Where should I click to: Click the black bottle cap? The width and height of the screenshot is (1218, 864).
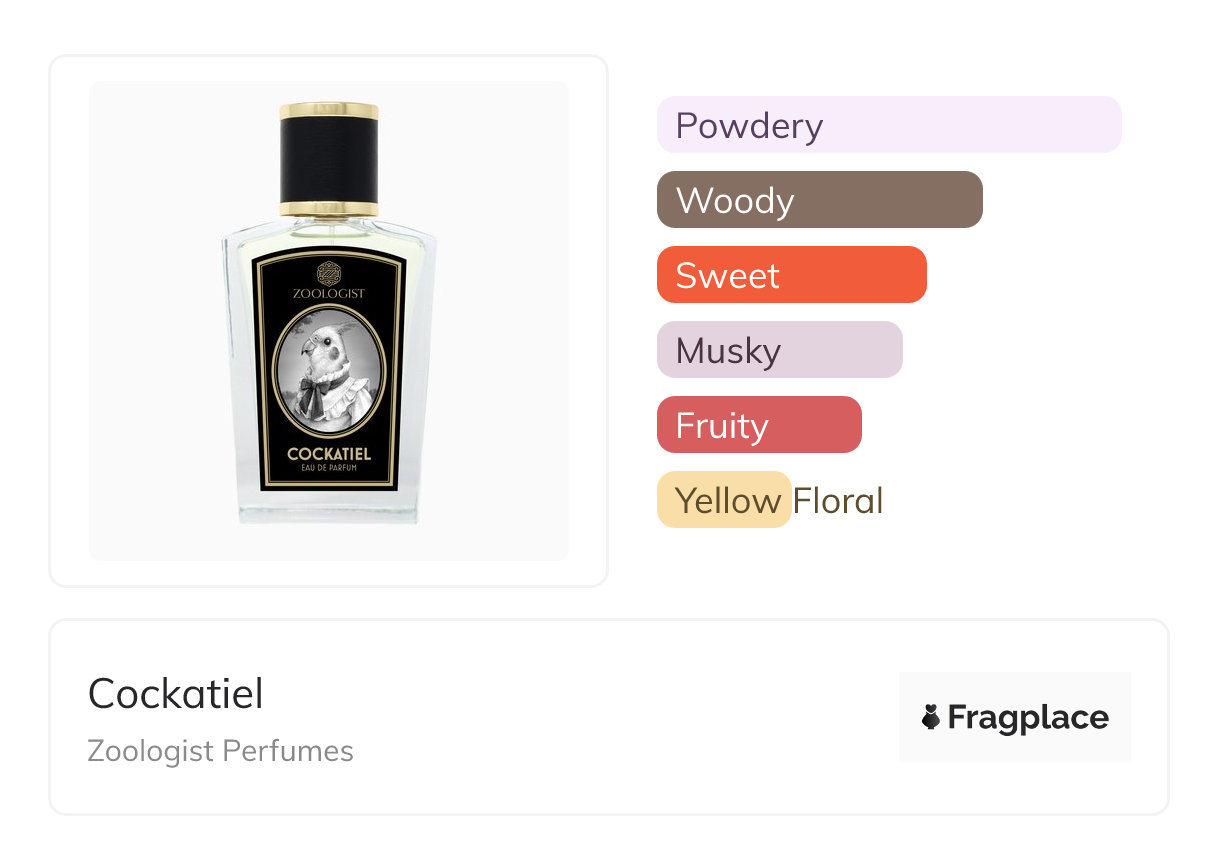pyautogui.click(x=329, y=158)
